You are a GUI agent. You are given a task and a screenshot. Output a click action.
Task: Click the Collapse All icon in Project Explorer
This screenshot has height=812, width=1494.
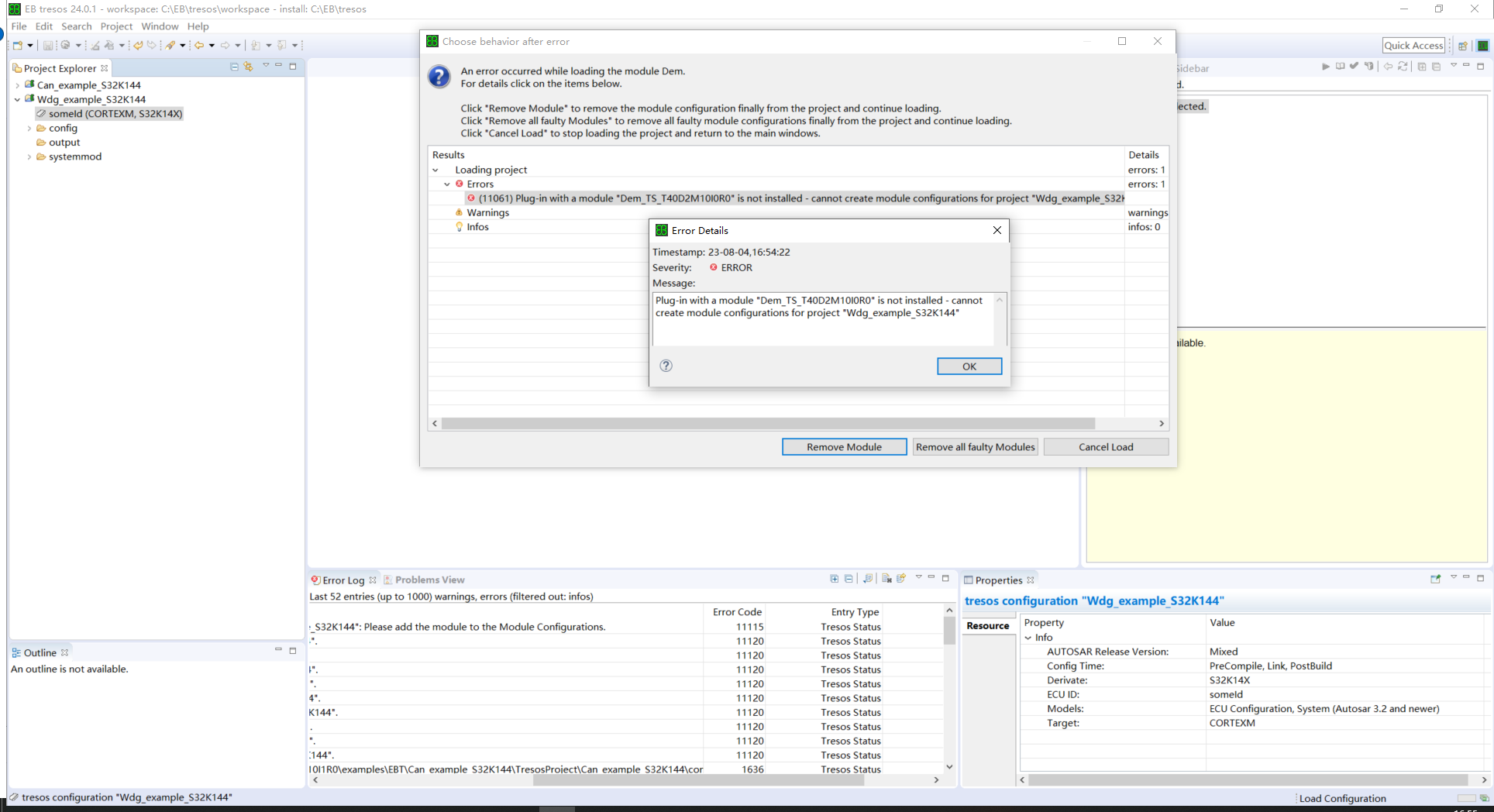(234, 67)
